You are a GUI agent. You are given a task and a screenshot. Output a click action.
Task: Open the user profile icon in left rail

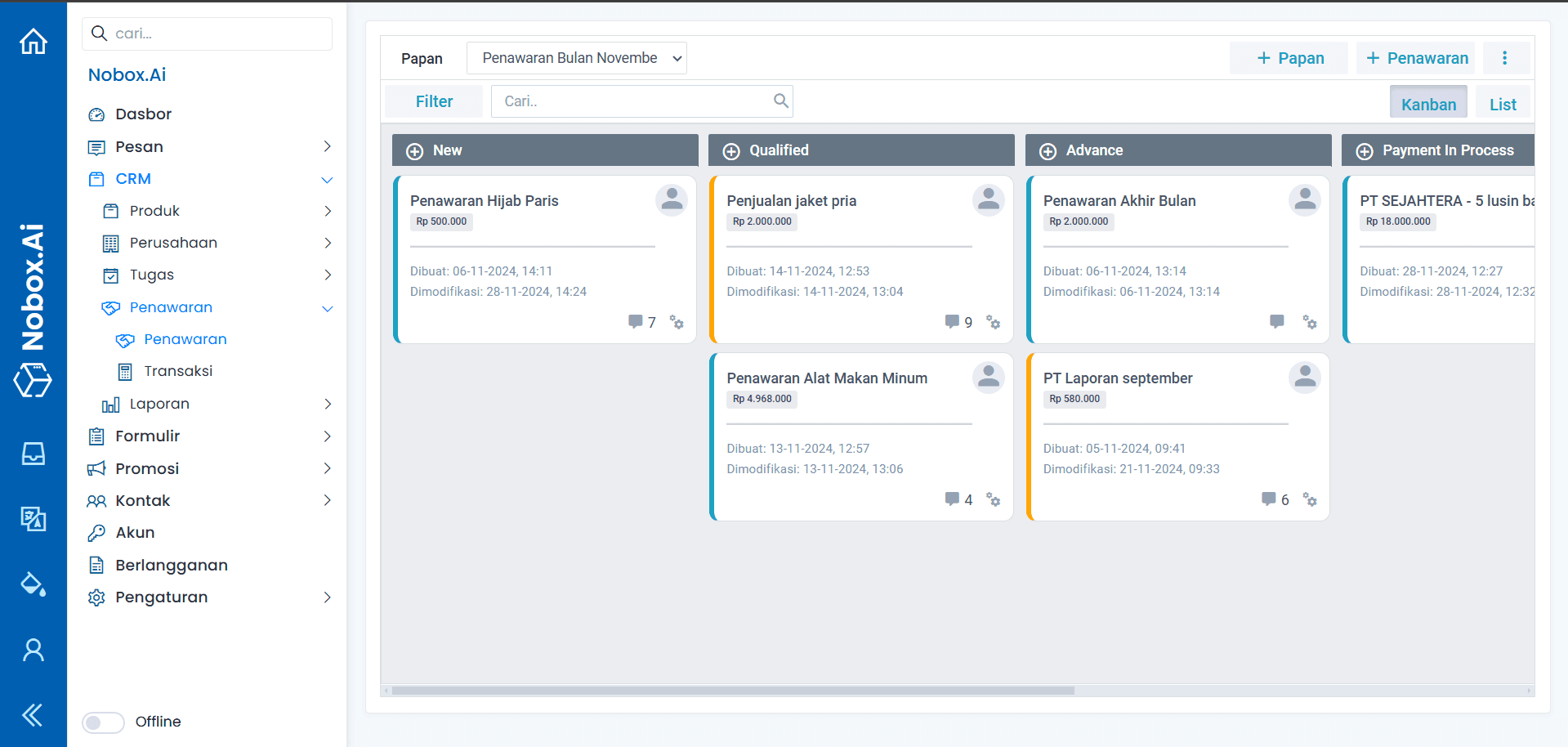(x=34, y=650)
